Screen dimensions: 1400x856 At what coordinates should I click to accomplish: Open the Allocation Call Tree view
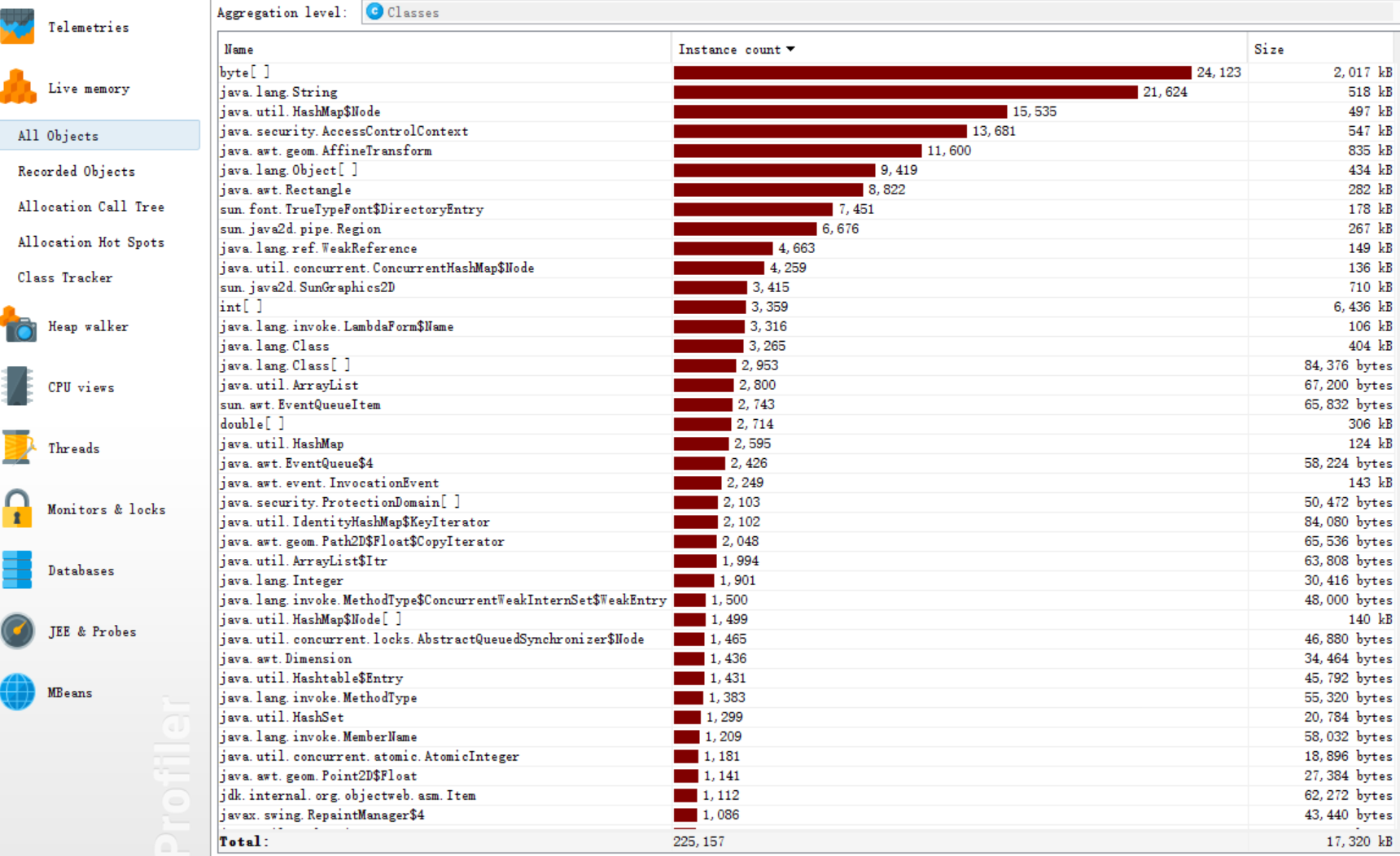(x=91, y=207)
